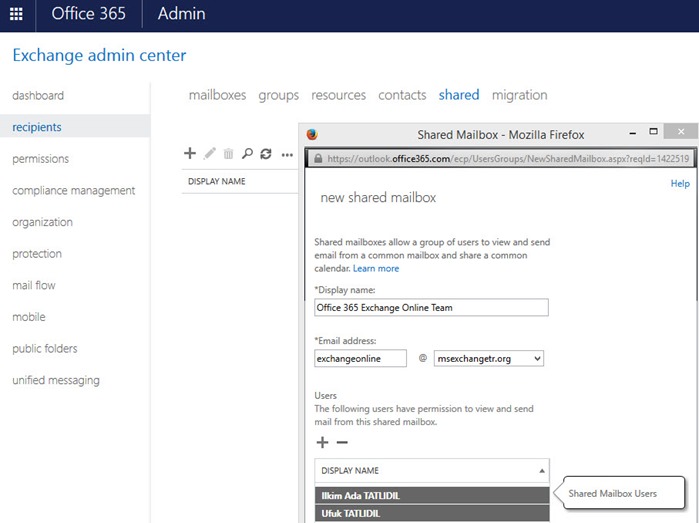Open unified messaging in left navigation
Viewport: 699px width, 523px height.
pyautogui.click(x=56, y=380)
